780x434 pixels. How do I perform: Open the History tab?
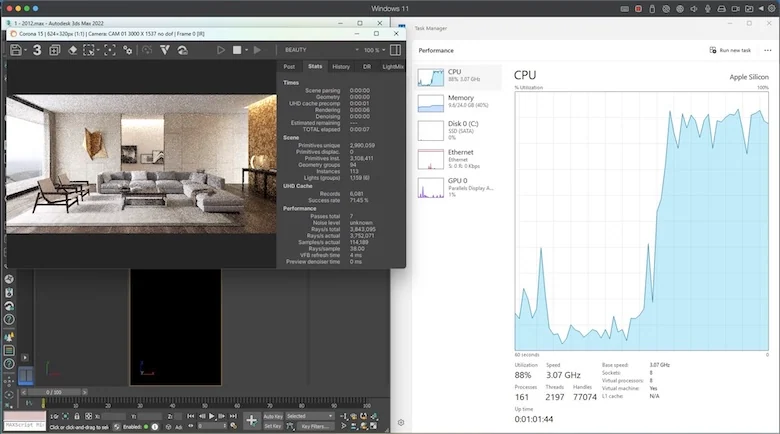tap(341, 66)
